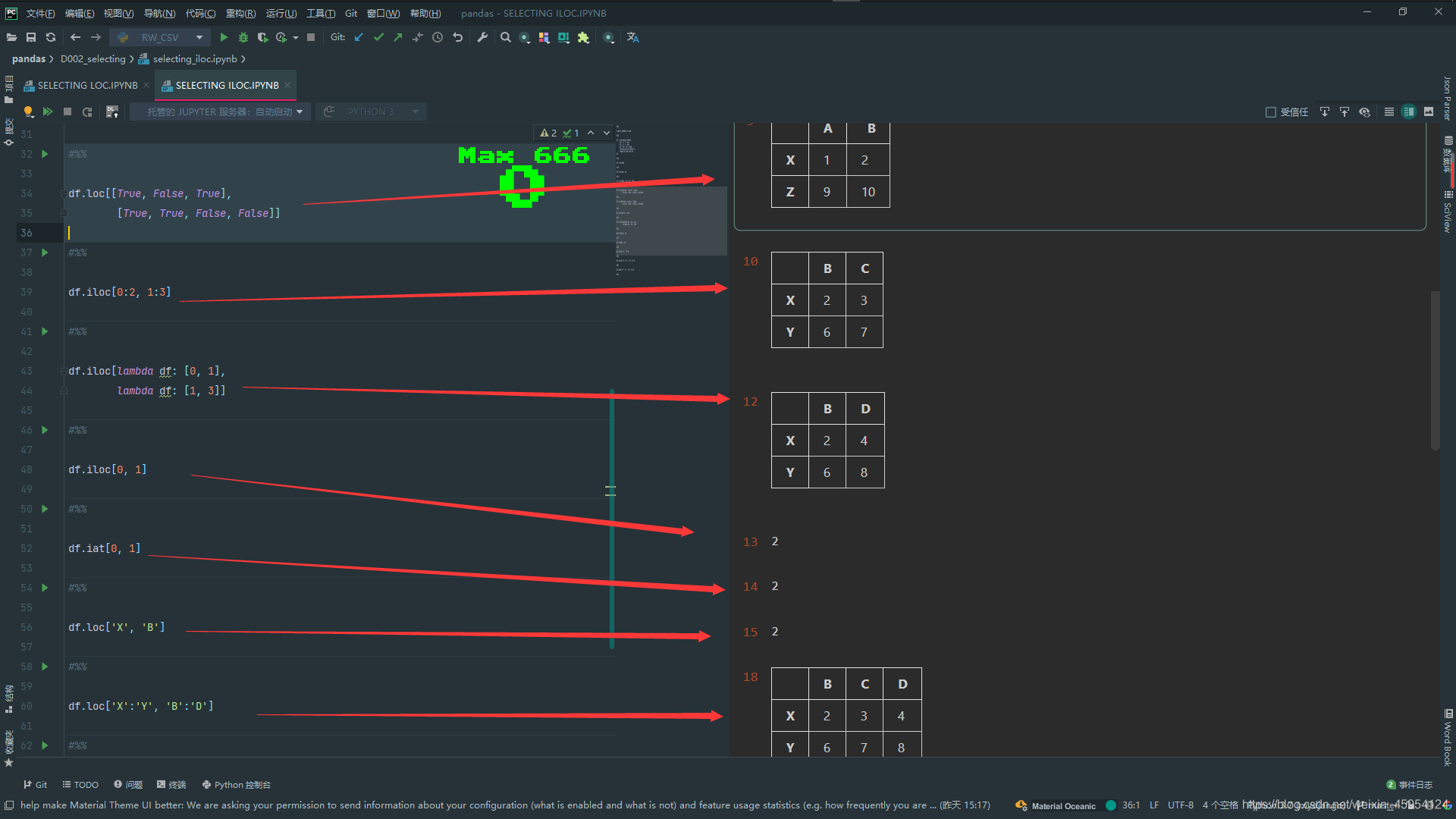Open the TODO tool window

[x=80, y=785]
